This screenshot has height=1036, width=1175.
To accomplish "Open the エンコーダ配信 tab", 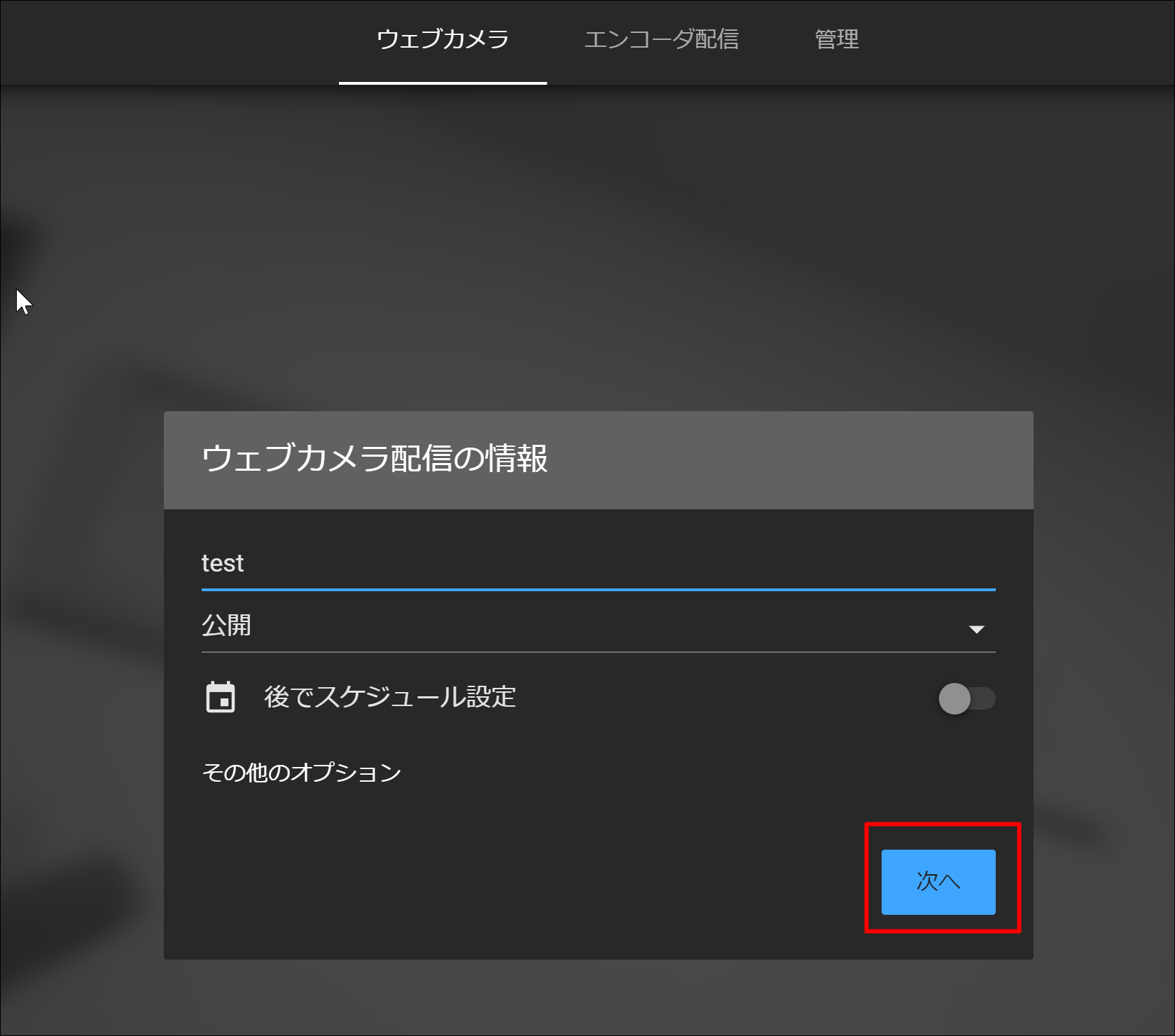I will tap(661, 40).
